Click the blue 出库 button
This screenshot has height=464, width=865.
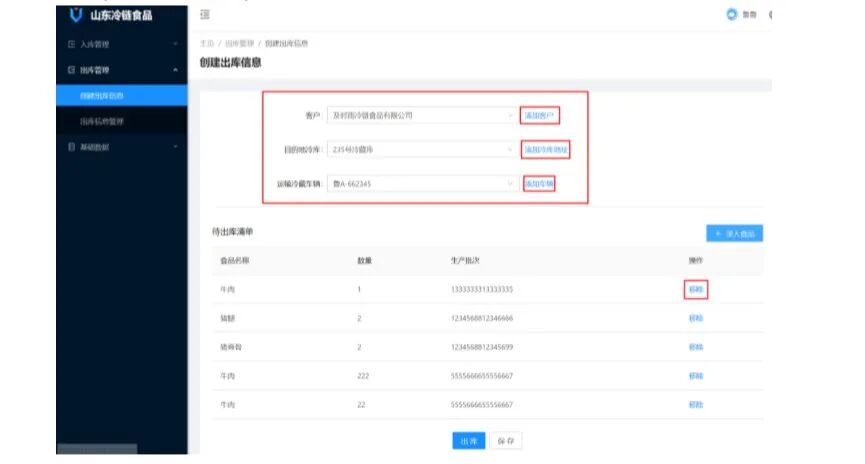click(x=468, y=441)
